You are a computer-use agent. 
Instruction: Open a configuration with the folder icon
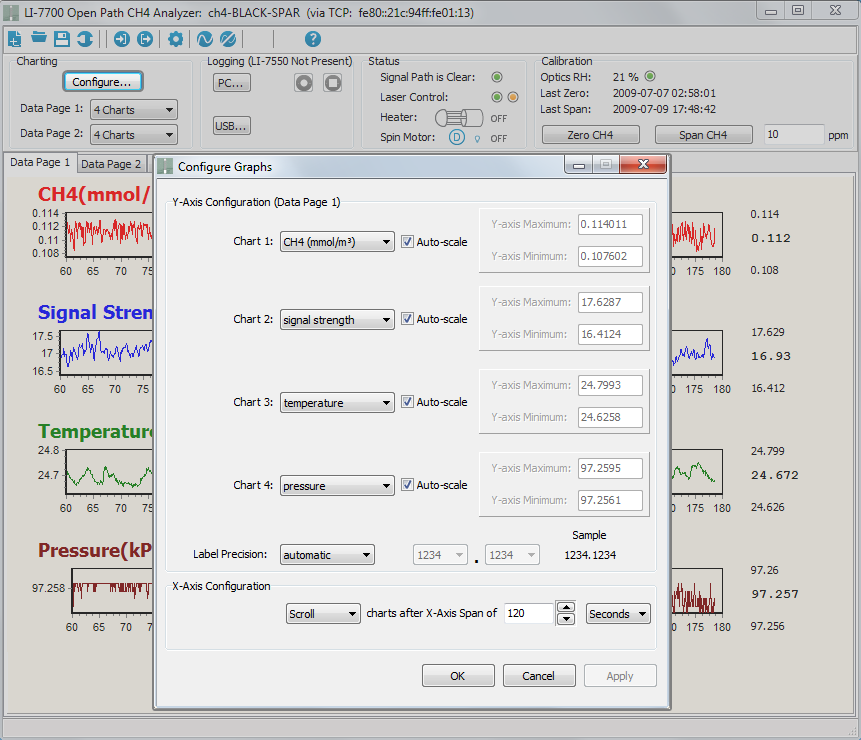(38, 37)
